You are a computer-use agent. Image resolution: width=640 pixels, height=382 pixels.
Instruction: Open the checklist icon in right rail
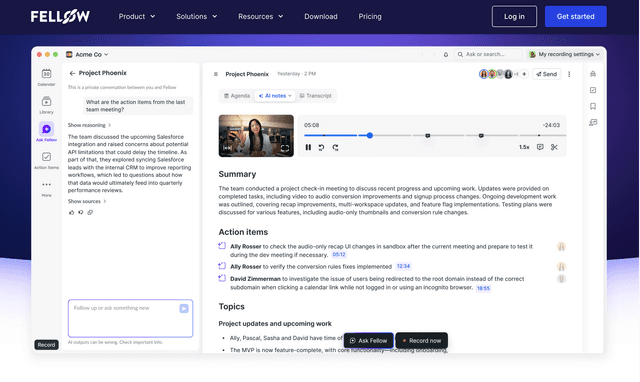(593, 90)
